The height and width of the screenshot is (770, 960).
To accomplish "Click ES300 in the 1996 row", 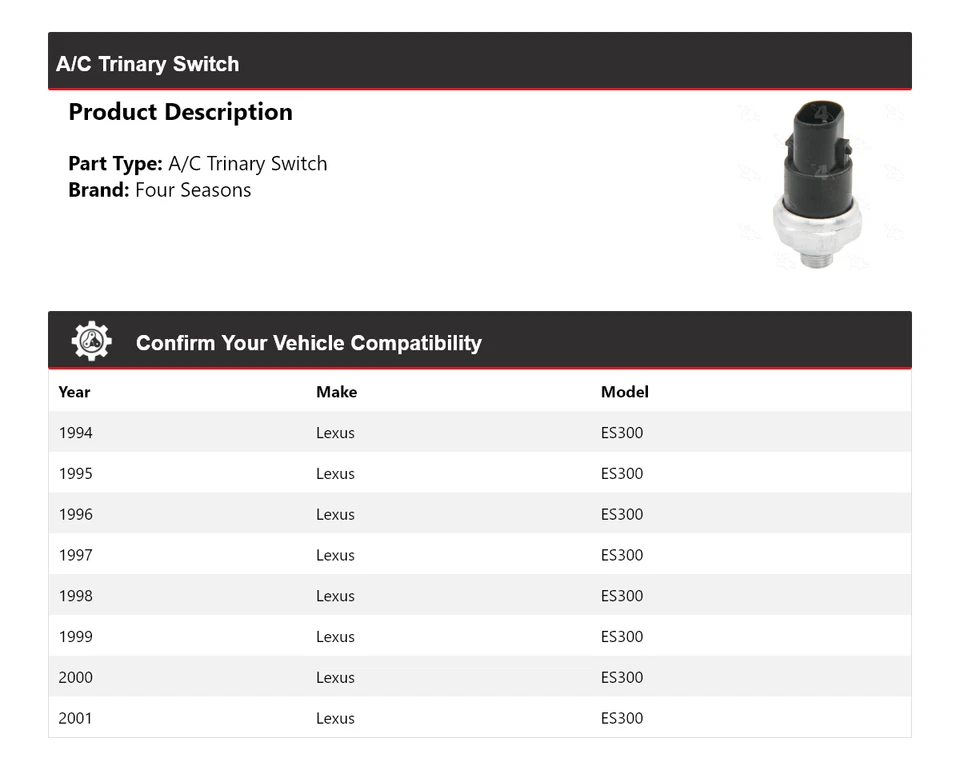I will coord(622,515).
